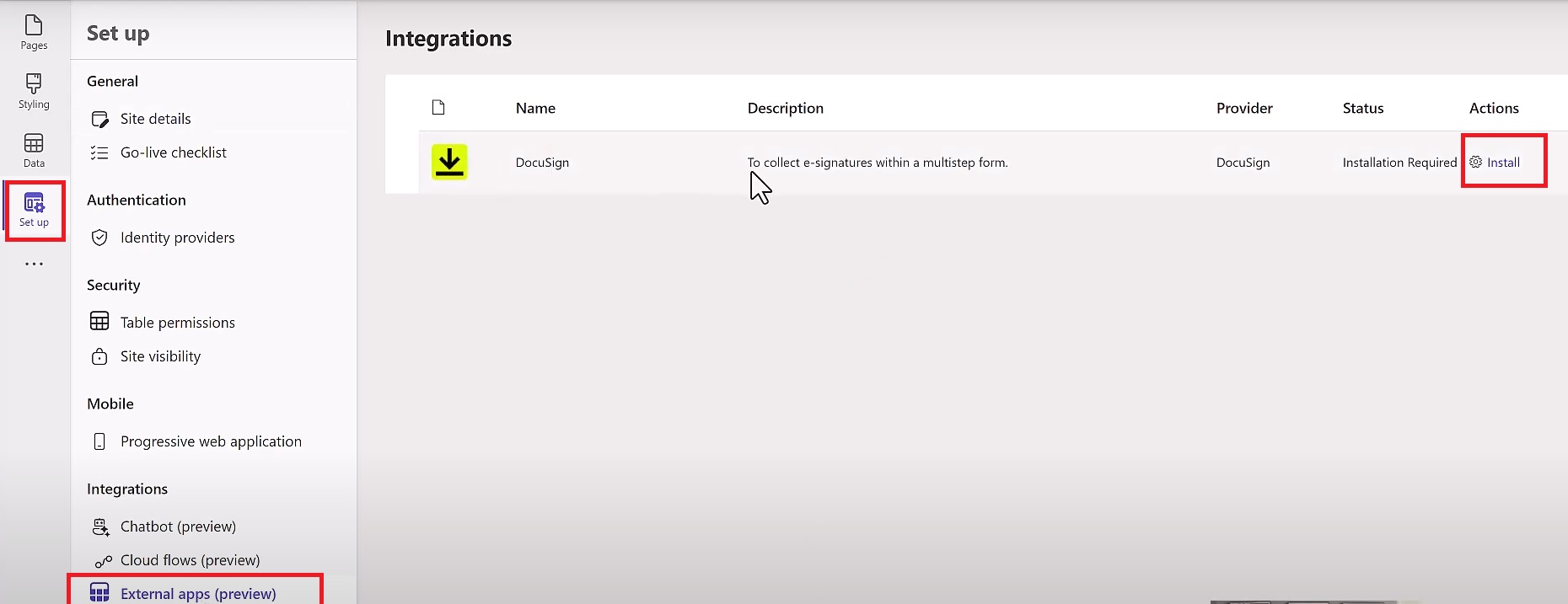Click the Site details edit icon
Viewport: 1568px width, 604px height.
point(99,120)
